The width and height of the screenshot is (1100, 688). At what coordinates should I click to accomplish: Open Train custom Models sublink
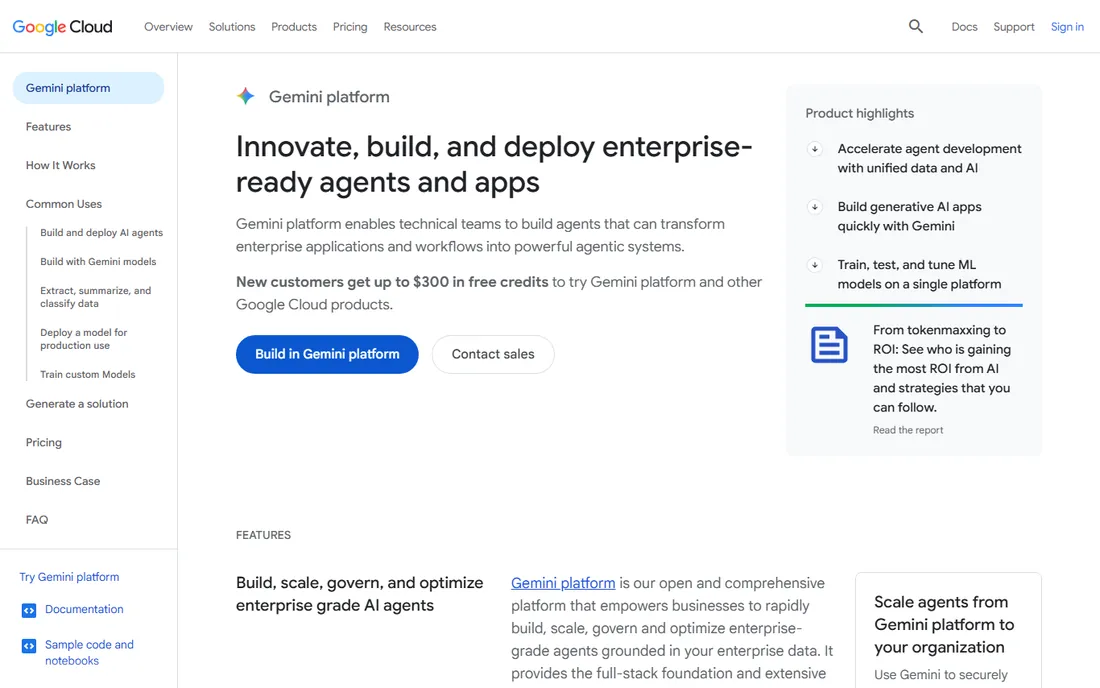[x=88, y=375]
